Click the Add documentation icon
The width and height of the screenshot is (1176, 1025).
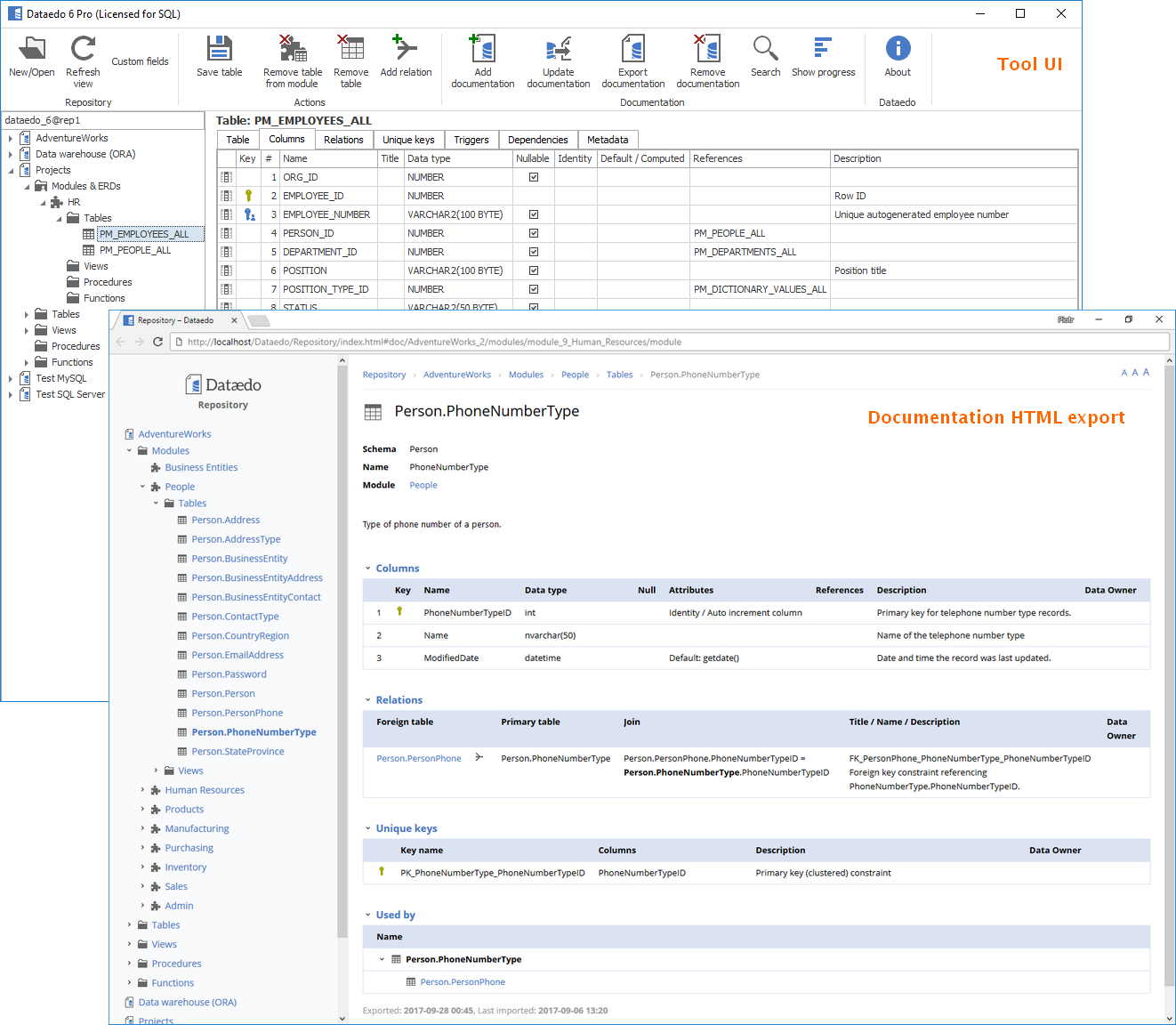click(x=482, y=48)
